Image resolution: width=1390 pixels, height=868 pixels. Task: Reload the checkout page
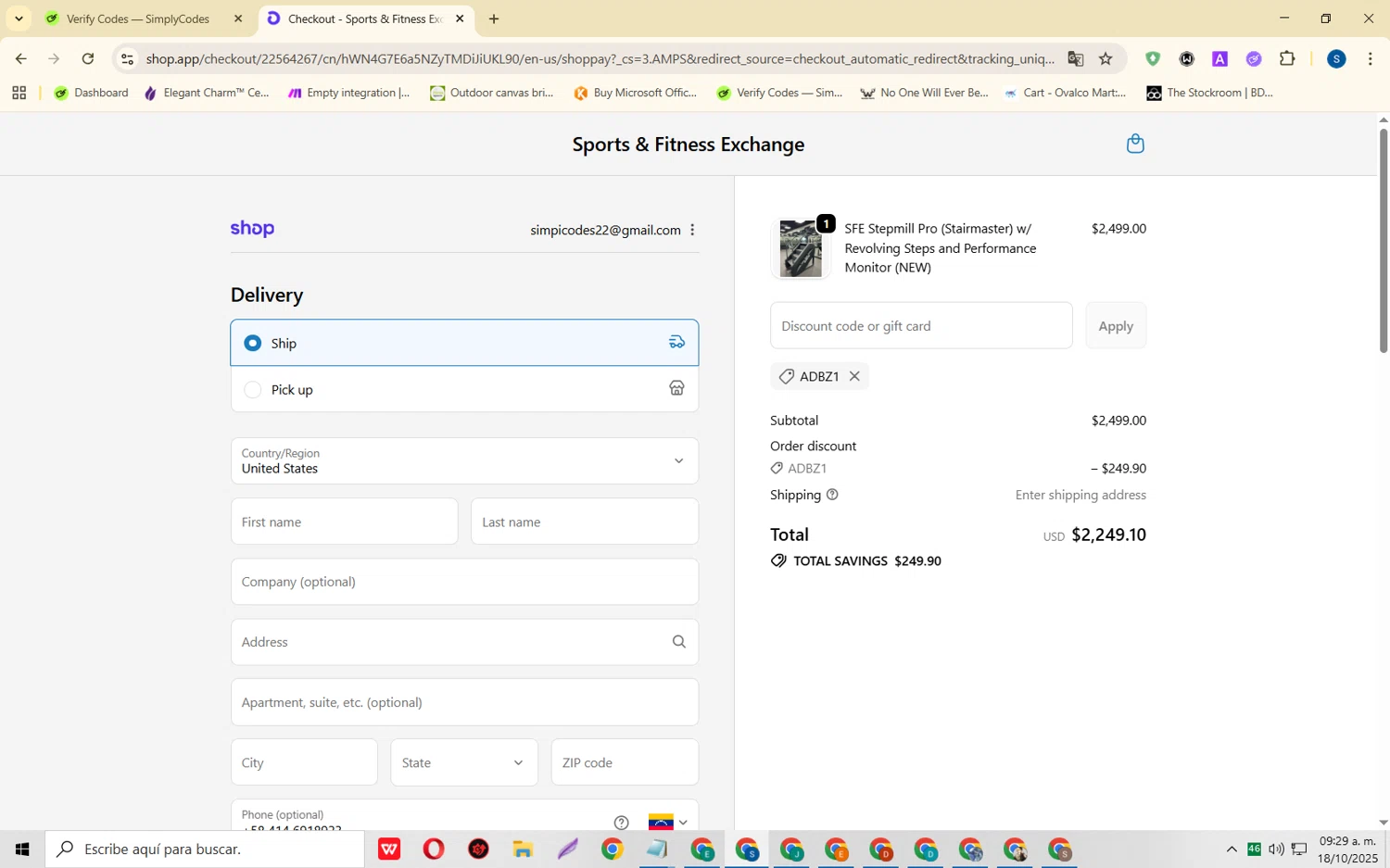tap(88, 59)
